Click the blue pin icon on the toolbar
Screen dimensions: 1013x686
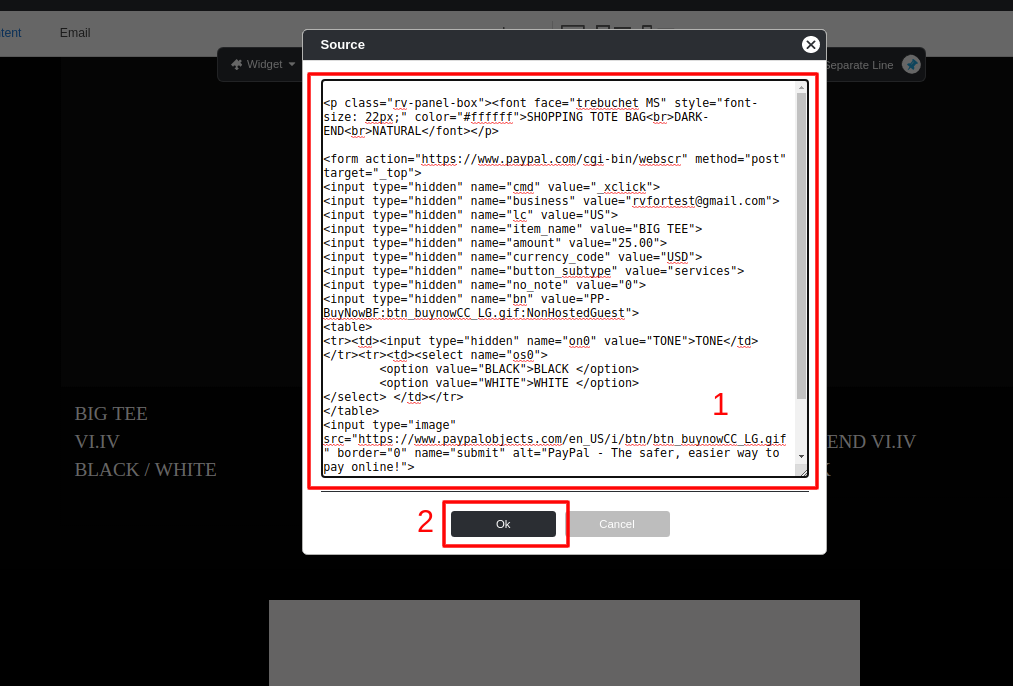pyautogui.click(x=912, y=65)
